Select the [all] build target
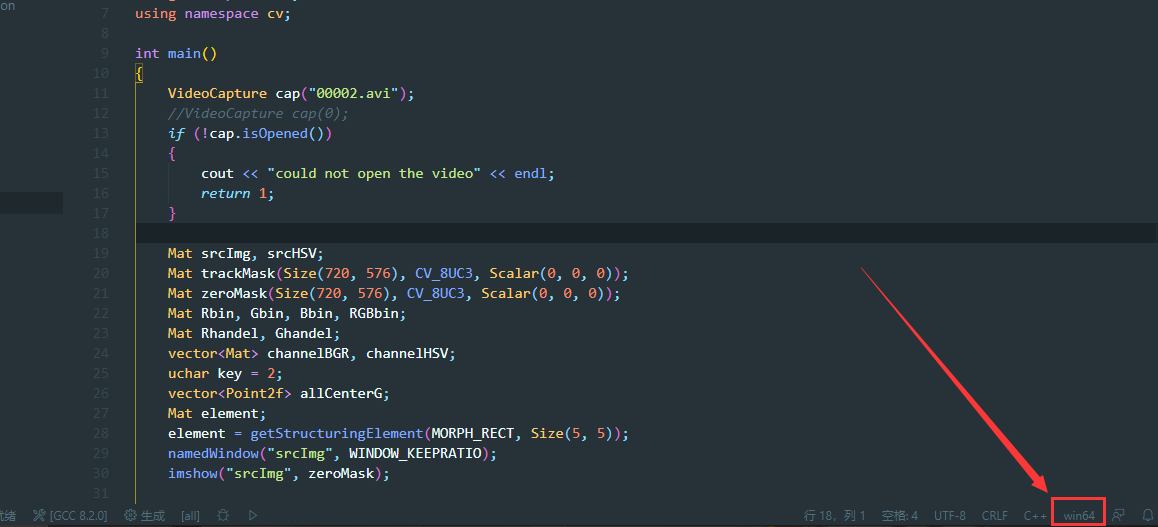 (x=191, y=515)
